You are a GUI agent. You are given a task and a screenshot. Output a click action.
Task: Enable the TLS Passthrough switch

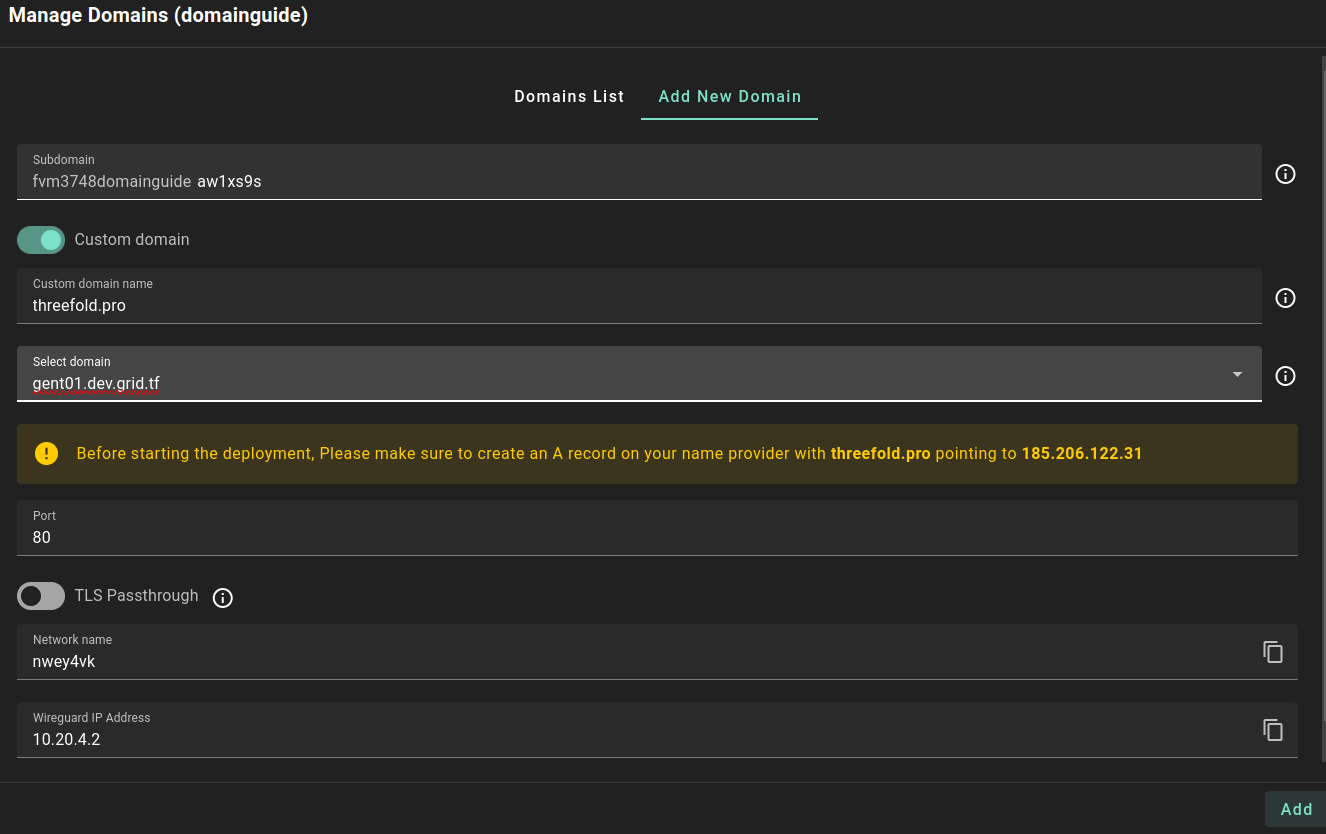click(41, 596)
